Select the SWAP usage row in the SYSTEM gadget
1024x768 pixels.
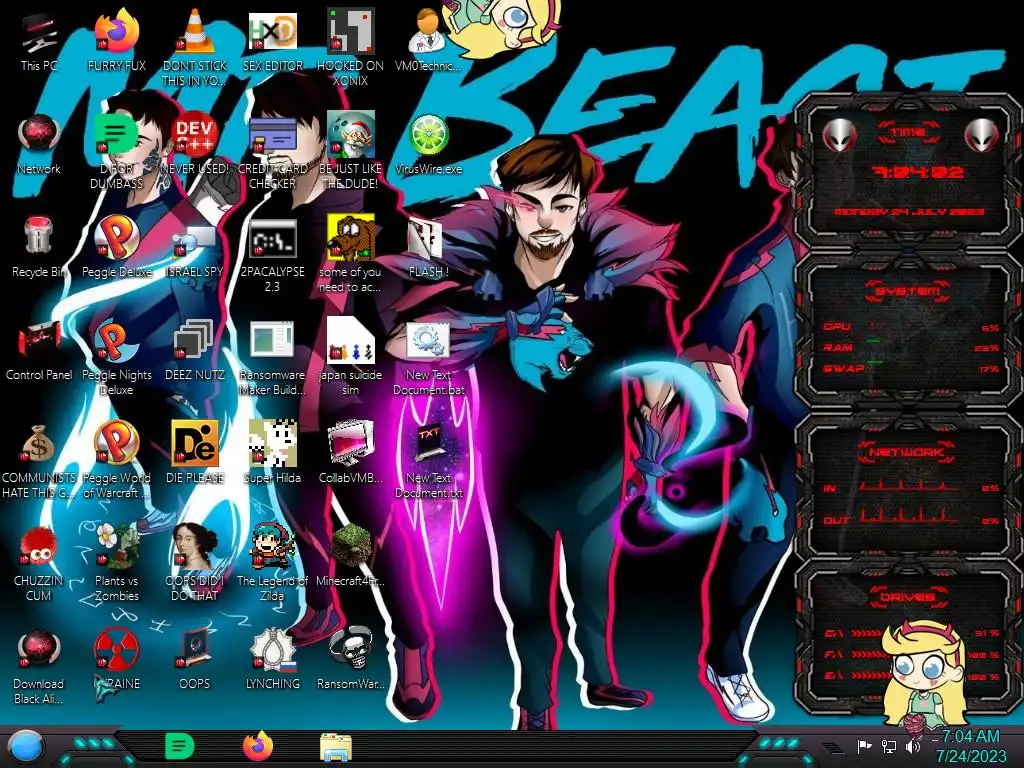click(910, 368)
